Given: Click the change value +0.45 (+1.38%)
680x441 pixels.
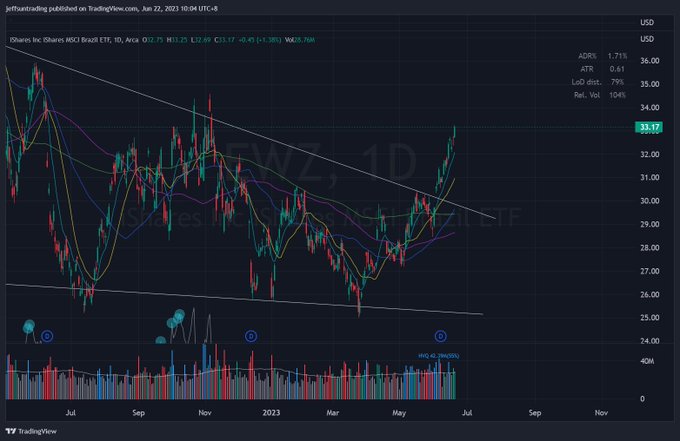Looking at the screenshot, I should click(x=260, y=40).
